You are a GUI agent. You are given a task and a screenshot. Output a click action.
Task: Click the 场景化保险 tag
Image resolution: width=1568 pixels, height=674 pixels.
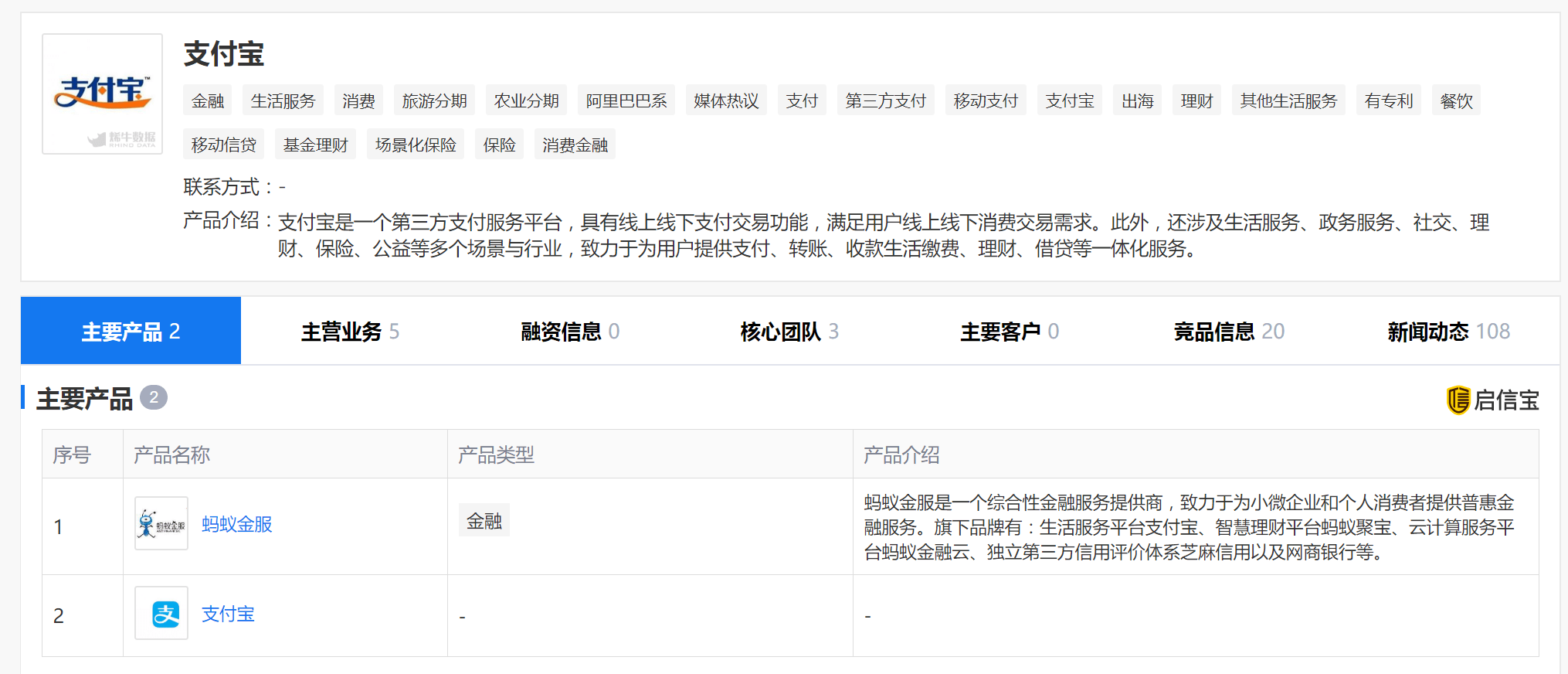click(x=416, y=145)
